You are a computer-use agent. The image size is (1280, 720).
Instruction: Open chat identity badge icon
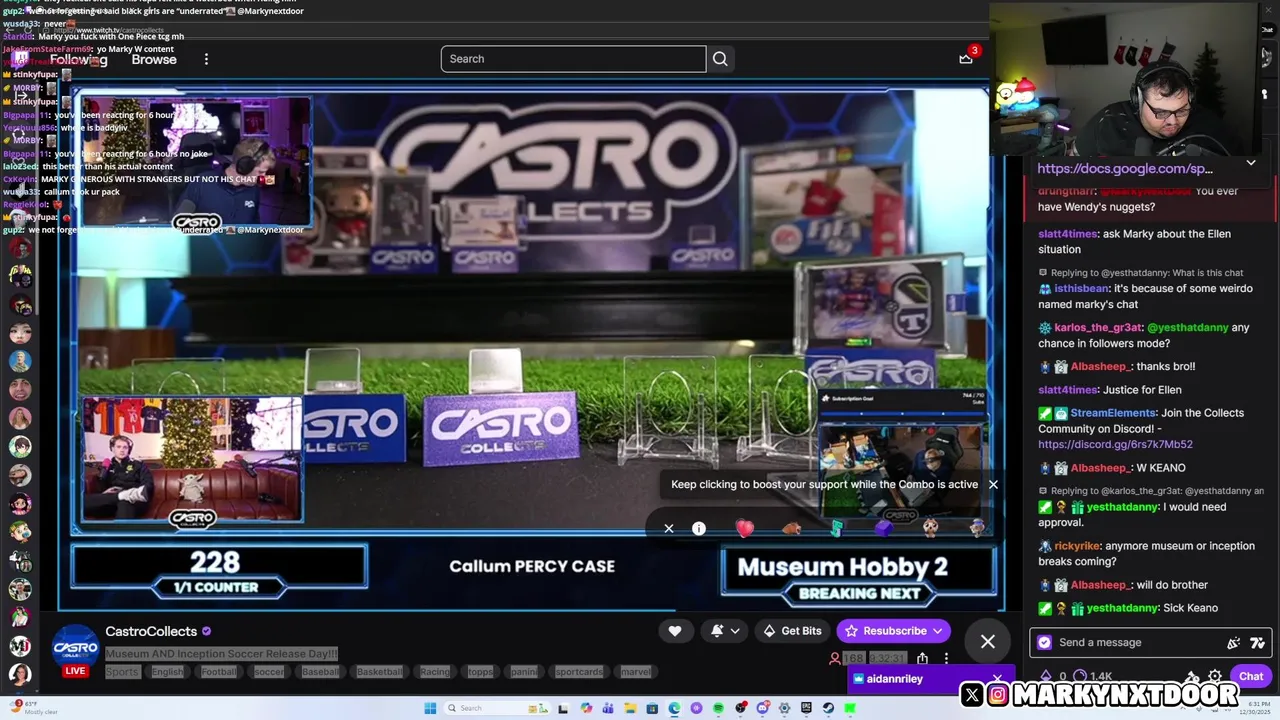(1045, 643)
